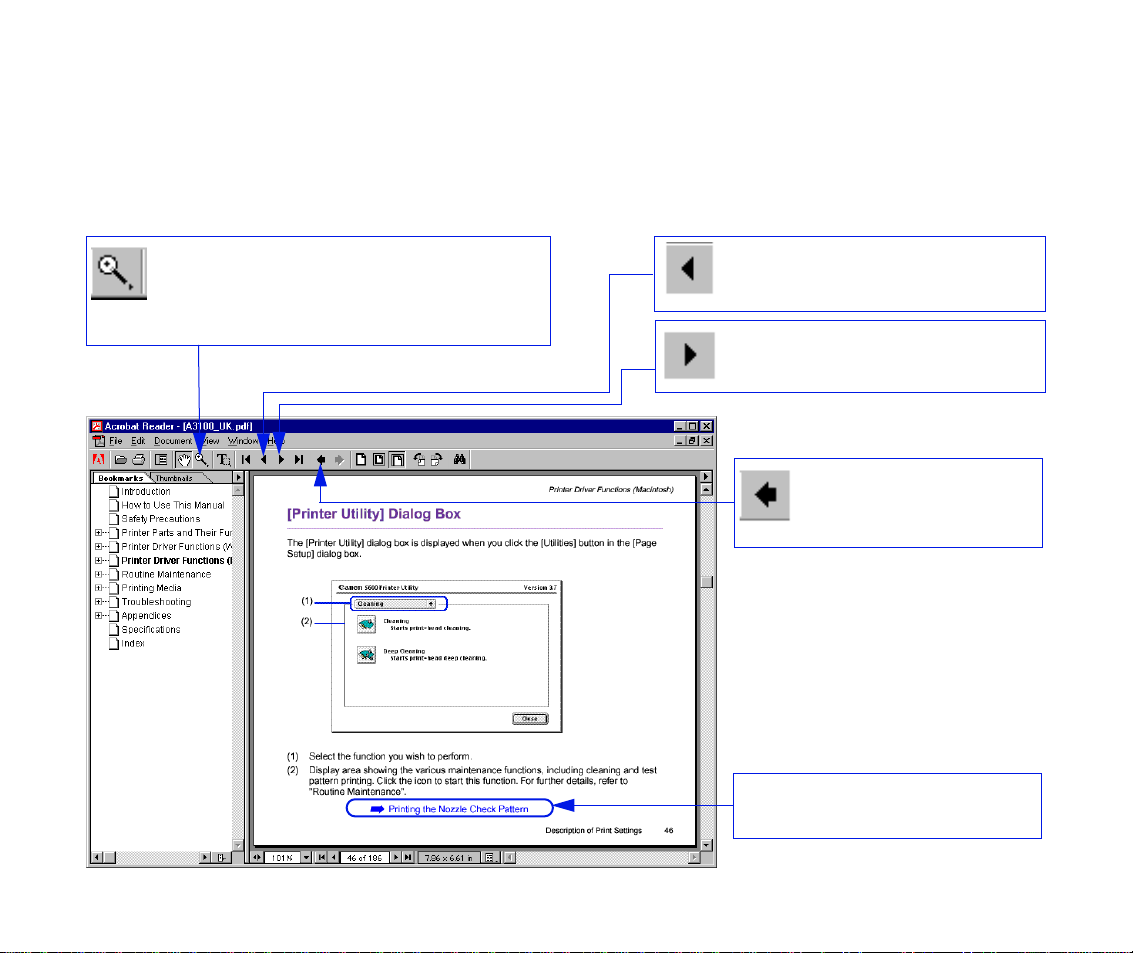Expand the Troubleshooting bookmark
Screen dimensions: 1133x953
99,602
